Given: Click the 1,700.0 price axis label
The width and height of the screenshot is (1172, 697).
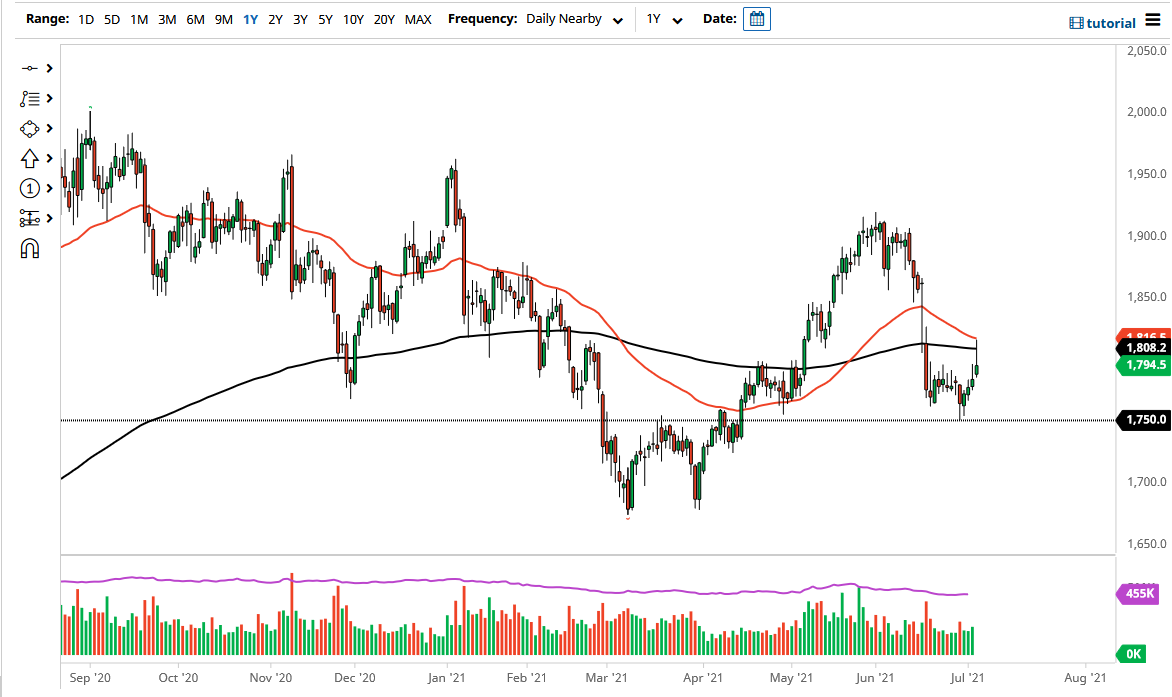Looking at the screenshot, I should tap(1147, 483).
